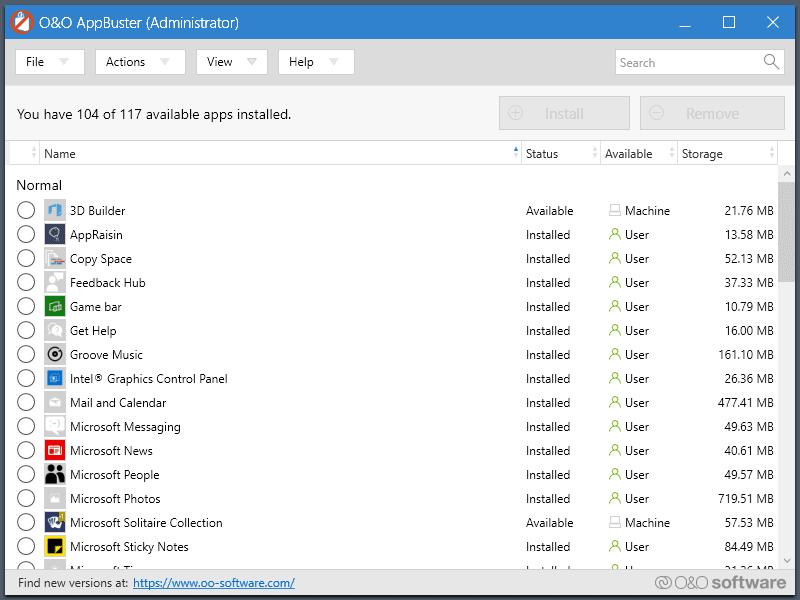Click the User icon in AppRaisin row
The height and width of the screenshot is (600, 800).
pos(615,234)
